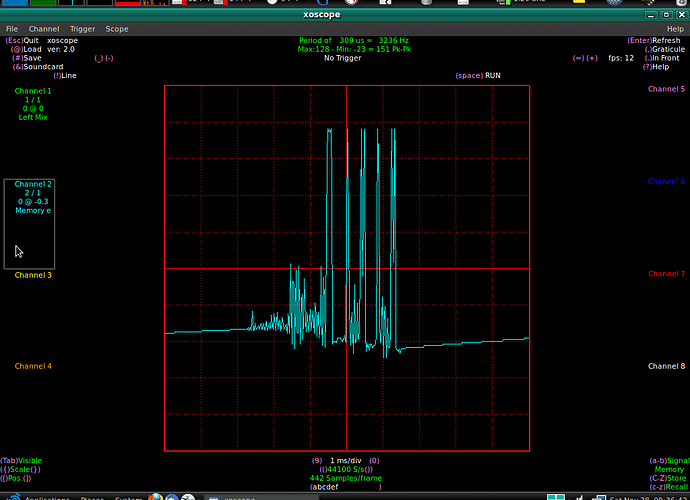Click the Left Mix source under Channel 1
Viewport: 690px width, 500px height.
point(33,118)
